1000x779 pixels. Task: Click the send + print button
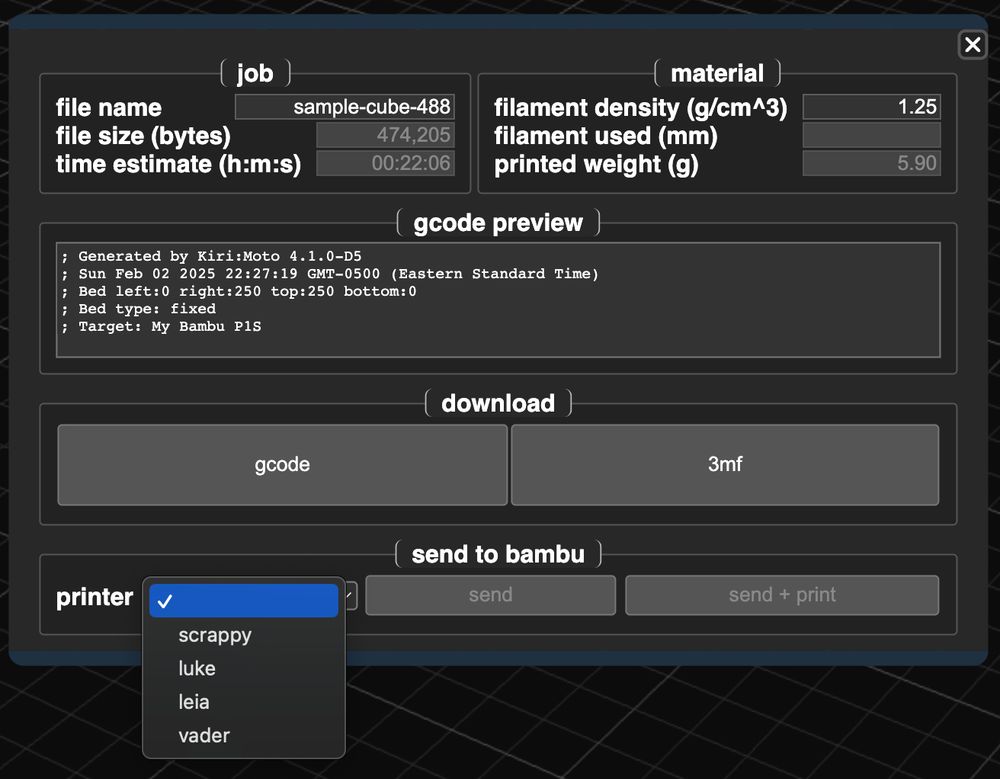[782, 595]
